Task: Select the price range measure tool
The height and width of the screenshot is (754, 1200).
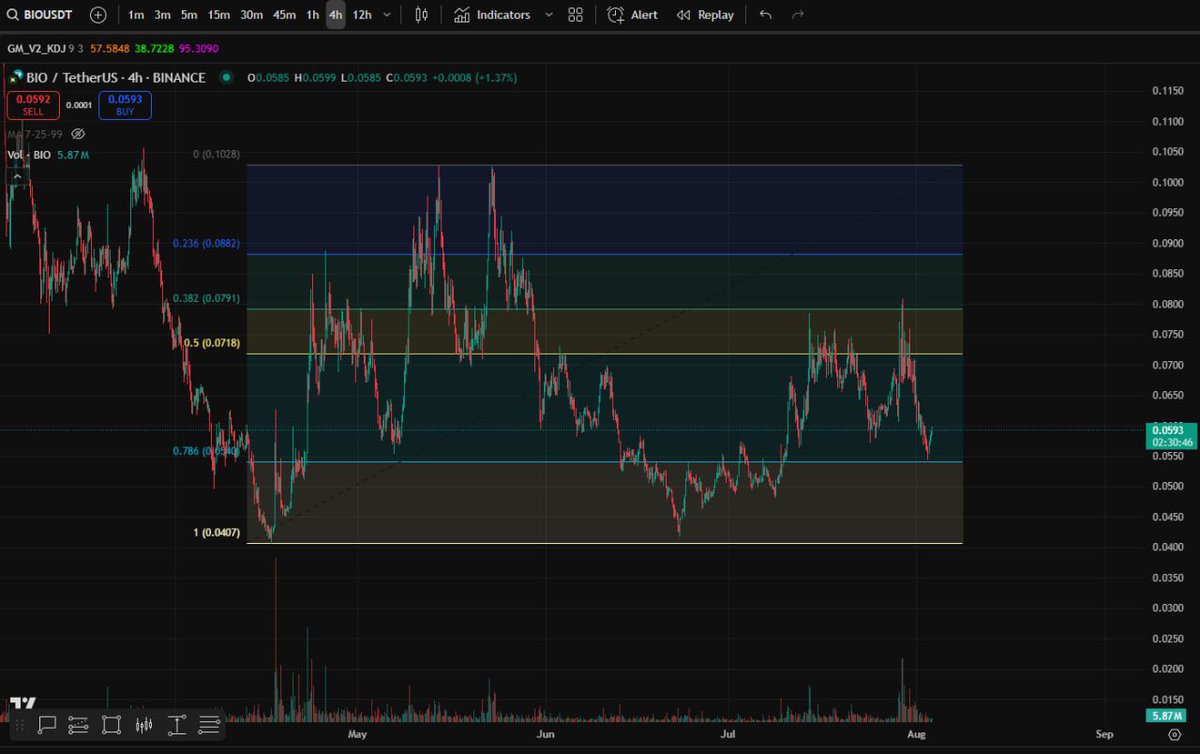Action: tap(177, 725)
